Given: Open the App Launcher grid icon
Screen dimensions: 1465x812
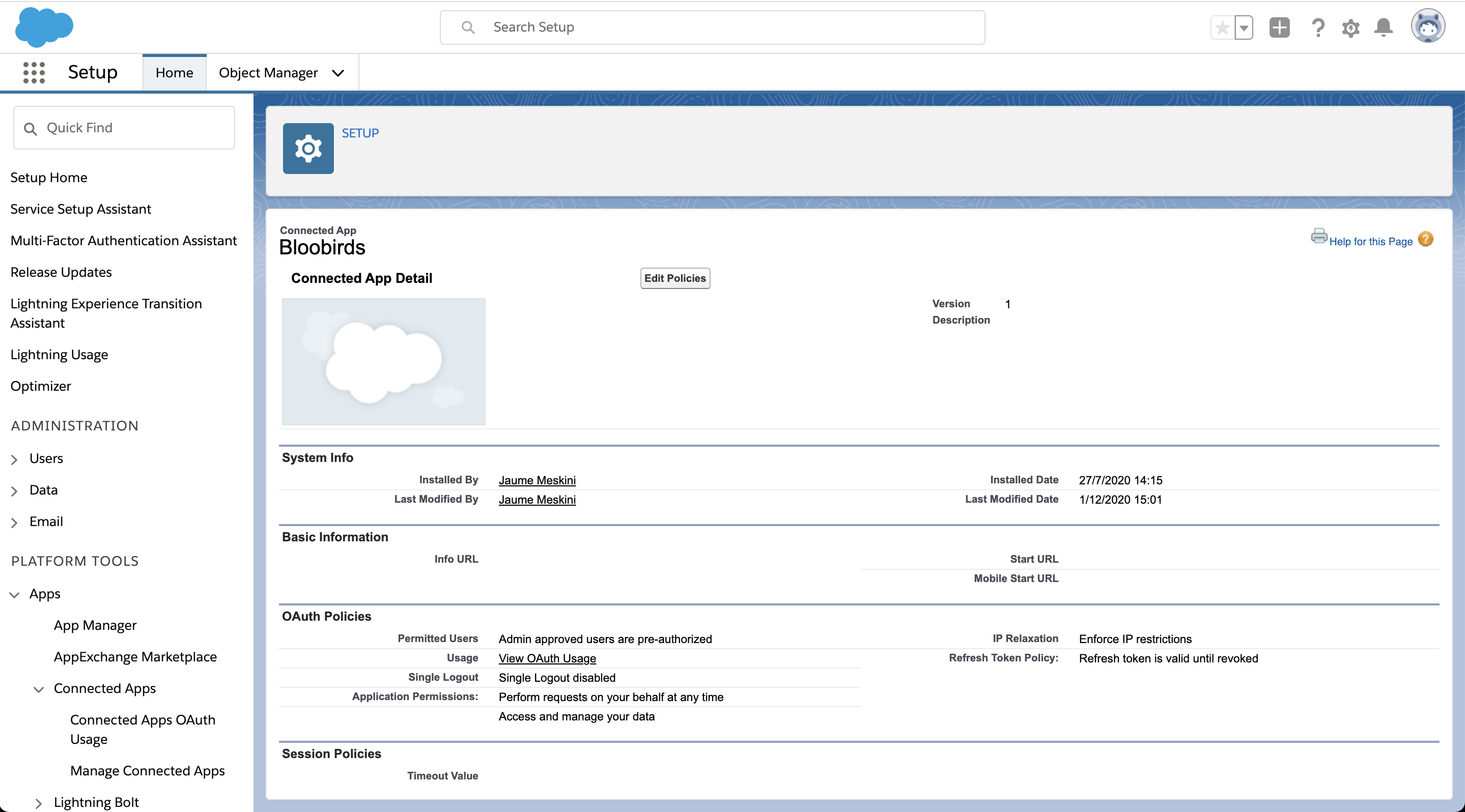Looking at the screenshot, I should coord(34,73).
